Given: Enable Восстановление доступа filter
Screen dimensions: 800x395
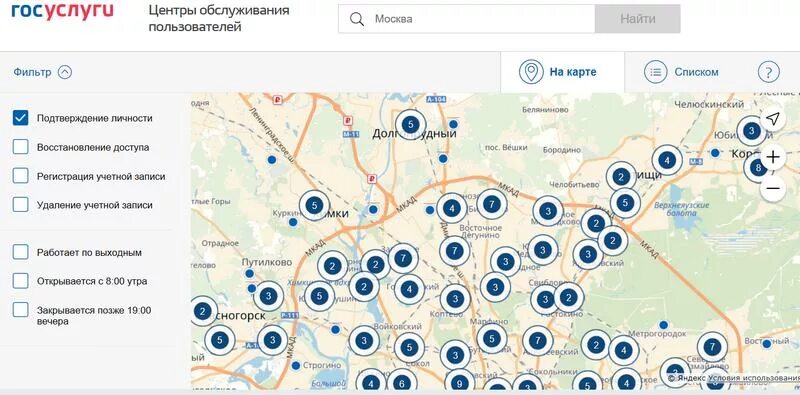Looking at the screenshot, I should (x=20, y=147).
